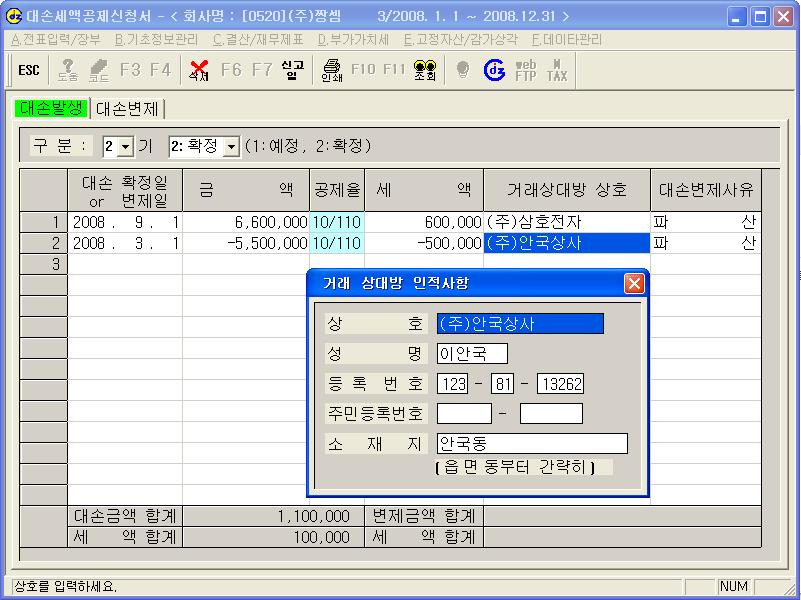Viewport: 801px width, 600px height.
Task: Click the registration number field 13262
Action: tap(560, 383)
